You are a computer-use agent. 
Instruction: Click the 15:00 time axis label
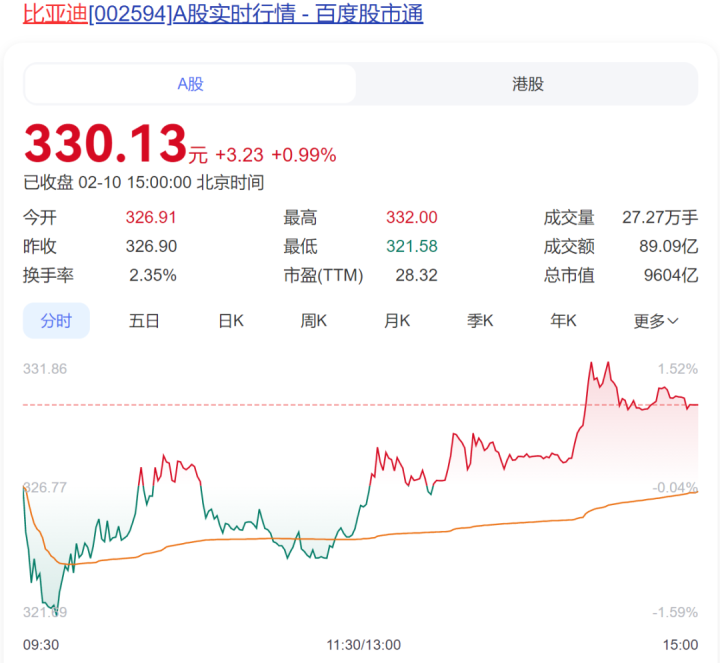coord(680,644)
